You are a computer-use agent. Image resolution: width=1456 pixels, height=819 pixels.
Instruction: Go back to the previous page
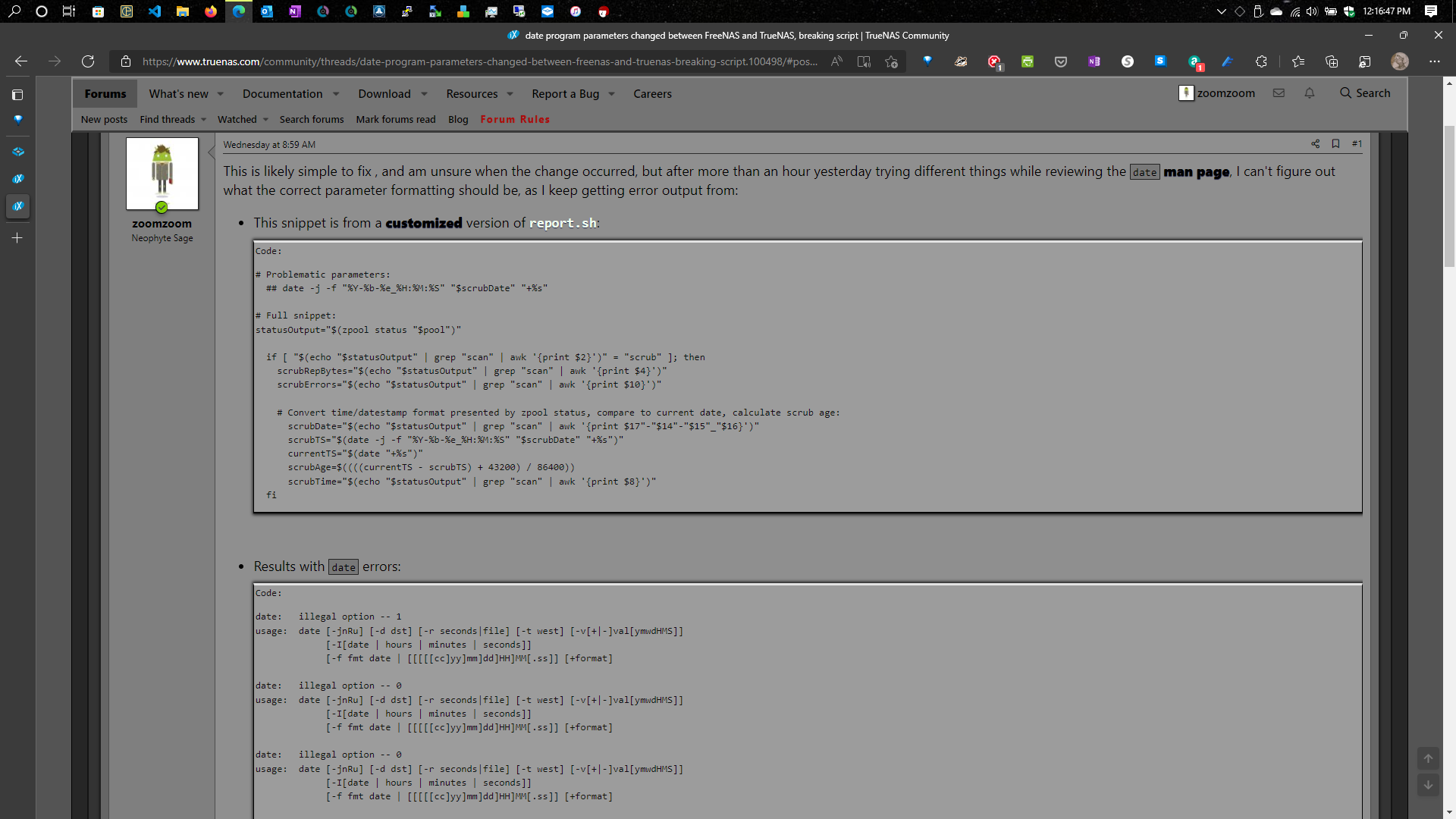pos(21,61)
